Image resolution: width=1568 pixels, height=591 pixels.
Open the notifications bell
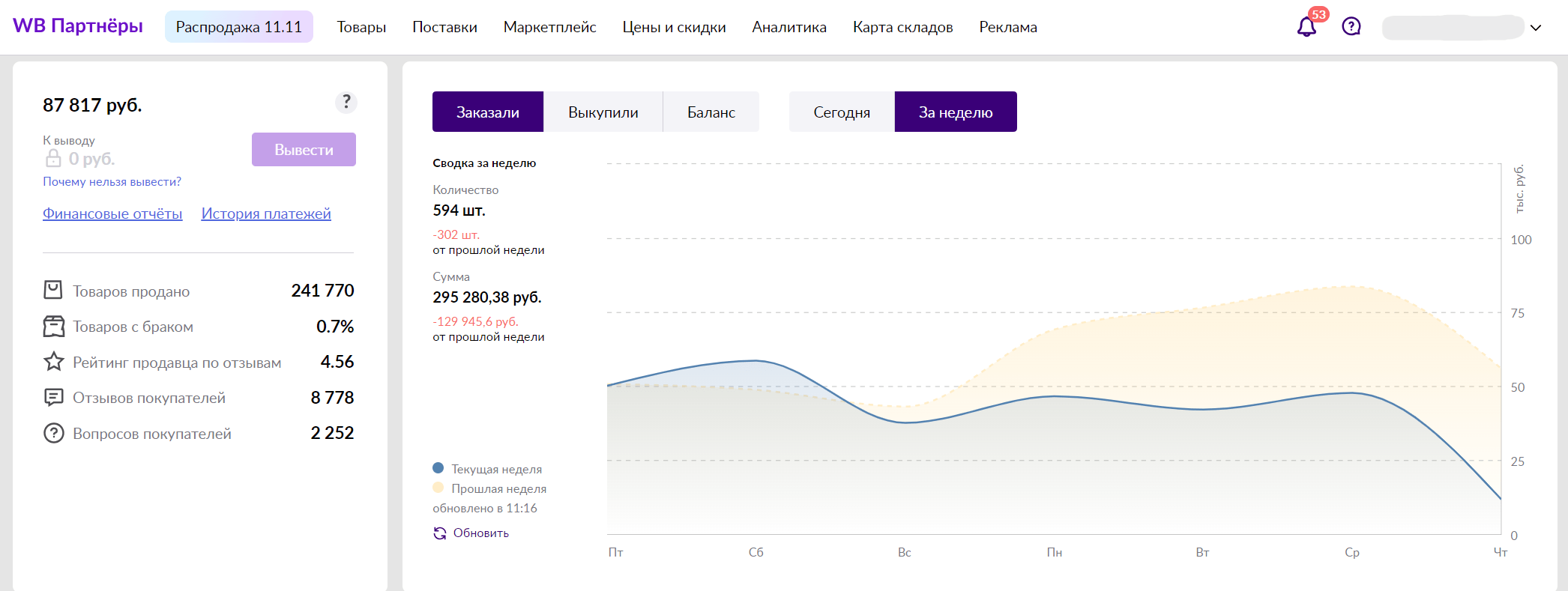(1306, 27)
